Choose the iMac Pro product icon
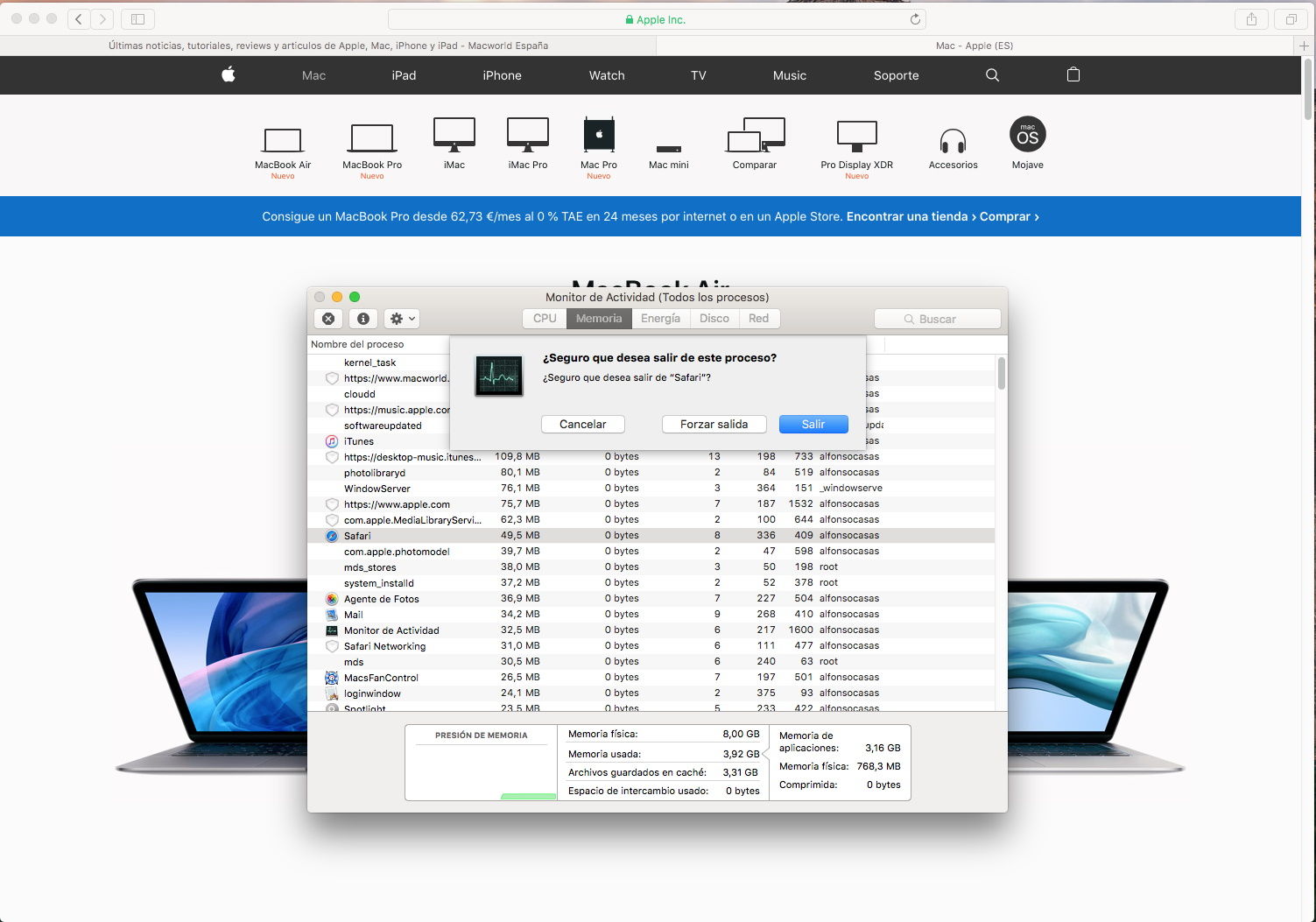 [x=528, y=135]
